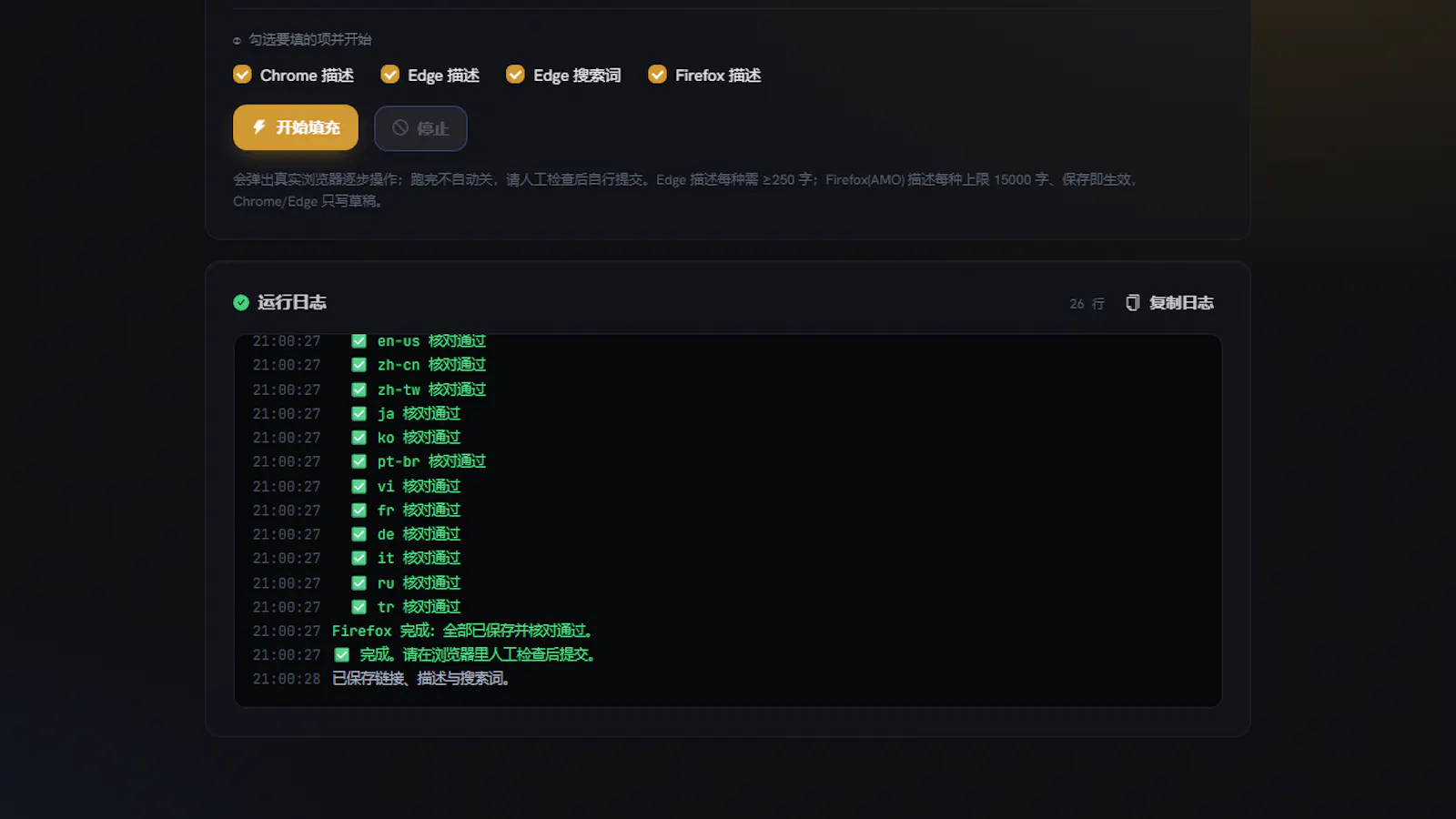Click the 21:00:28 timestamp in the log
The height and width of the screenshot is (819, 1456).
click(287, 679)
